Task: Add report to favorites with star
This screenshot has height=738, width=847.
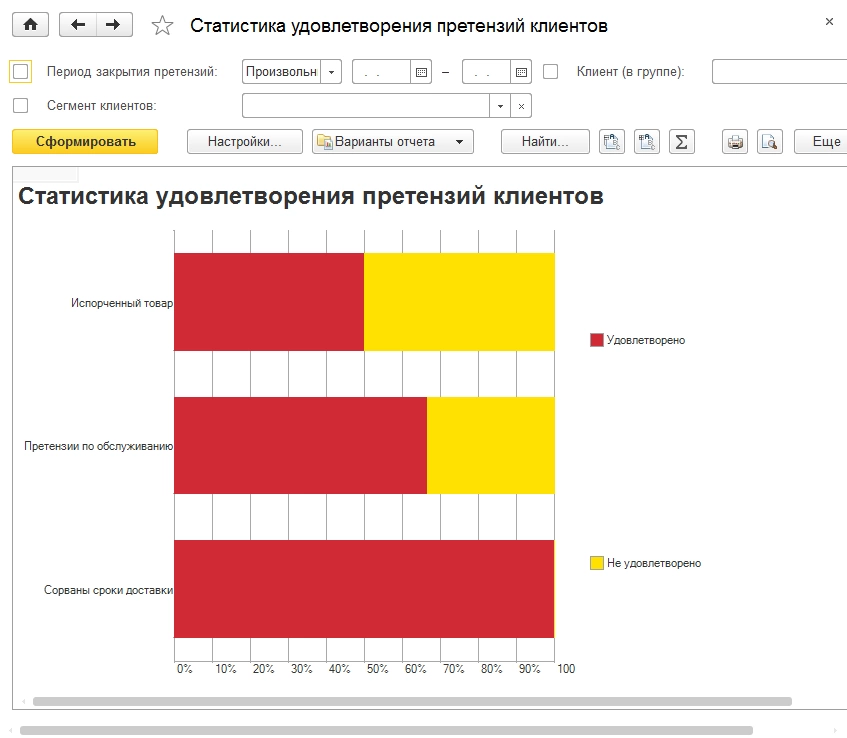Action: click(x=162, y=25)
